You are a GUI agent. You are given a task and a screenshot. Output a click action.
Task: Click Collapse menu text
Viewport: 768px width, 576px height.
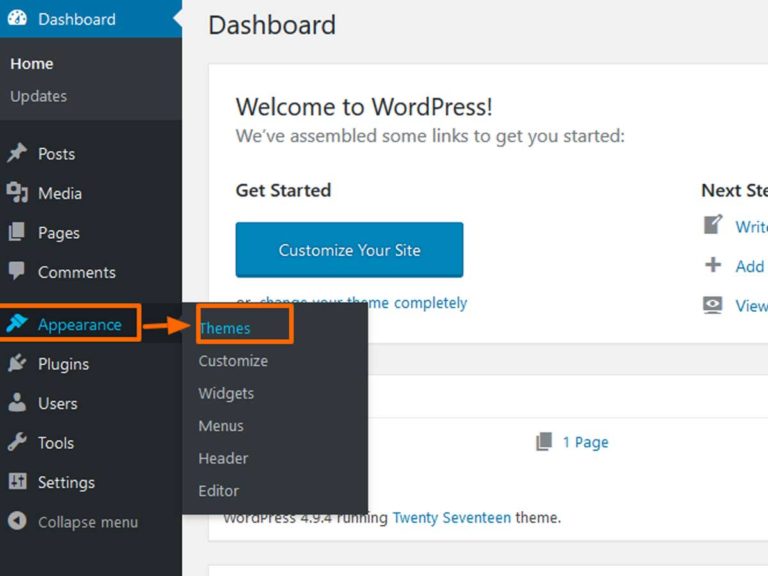88,522
